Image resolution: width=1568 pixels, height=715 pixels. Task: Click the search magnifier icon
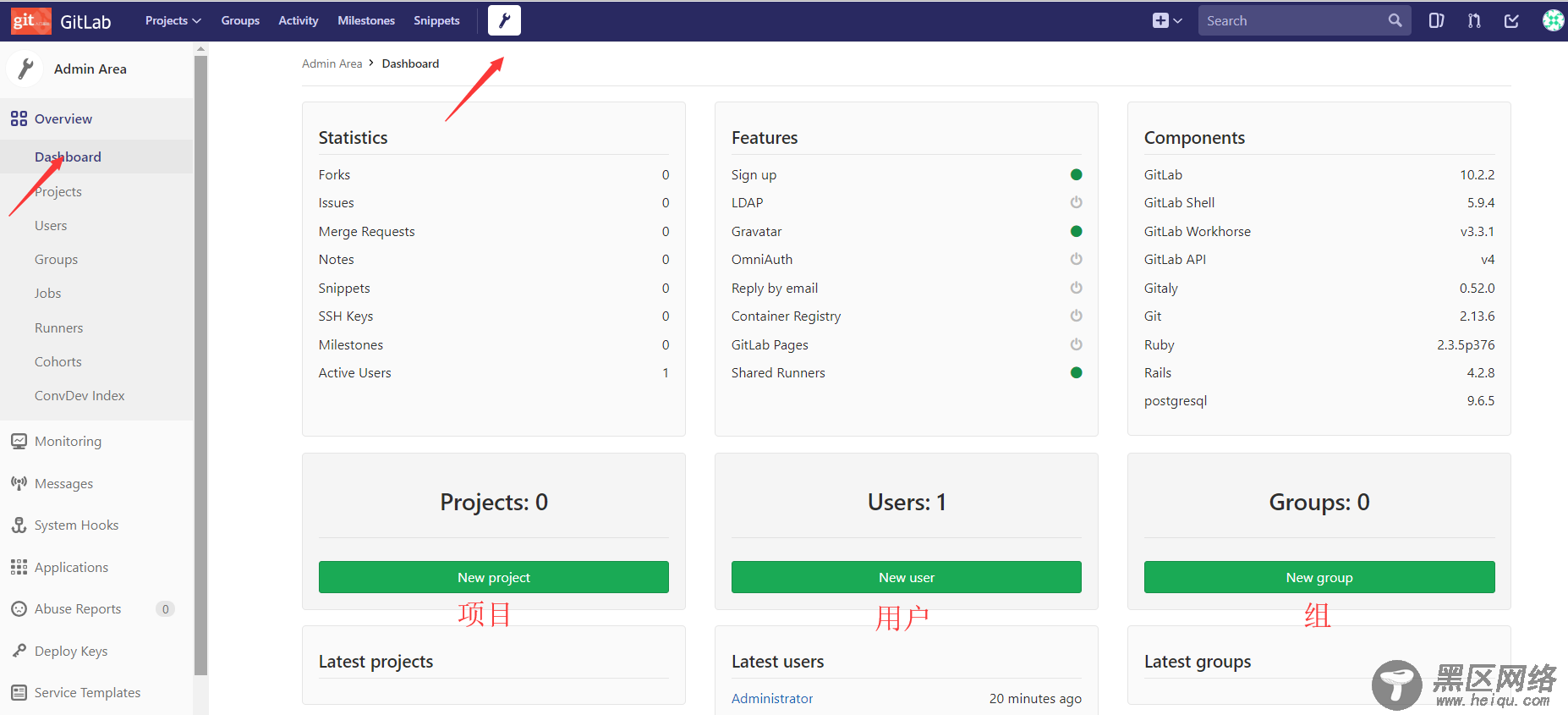pos(1395,20)
